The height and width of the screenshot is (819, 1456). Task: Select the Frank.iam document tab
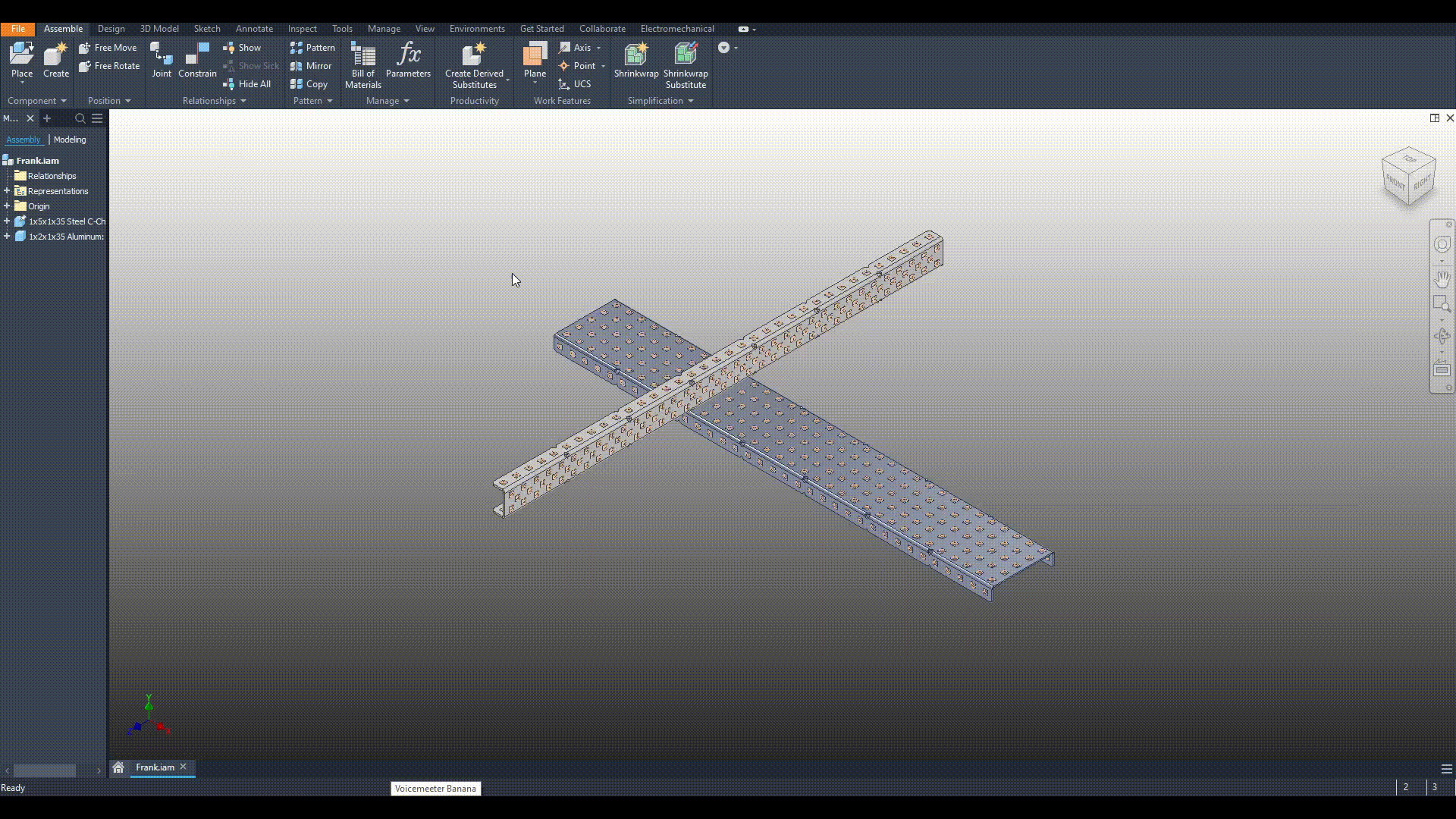pyautogui.click(x=155, y=767)
